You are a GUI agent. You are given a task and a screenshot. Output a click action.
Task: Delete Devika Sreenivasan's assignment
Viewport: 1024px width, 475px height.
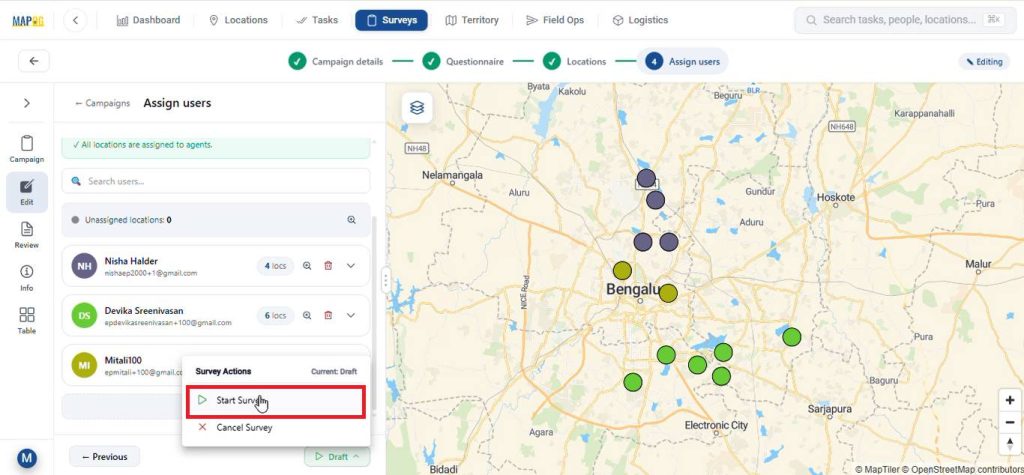328,315
